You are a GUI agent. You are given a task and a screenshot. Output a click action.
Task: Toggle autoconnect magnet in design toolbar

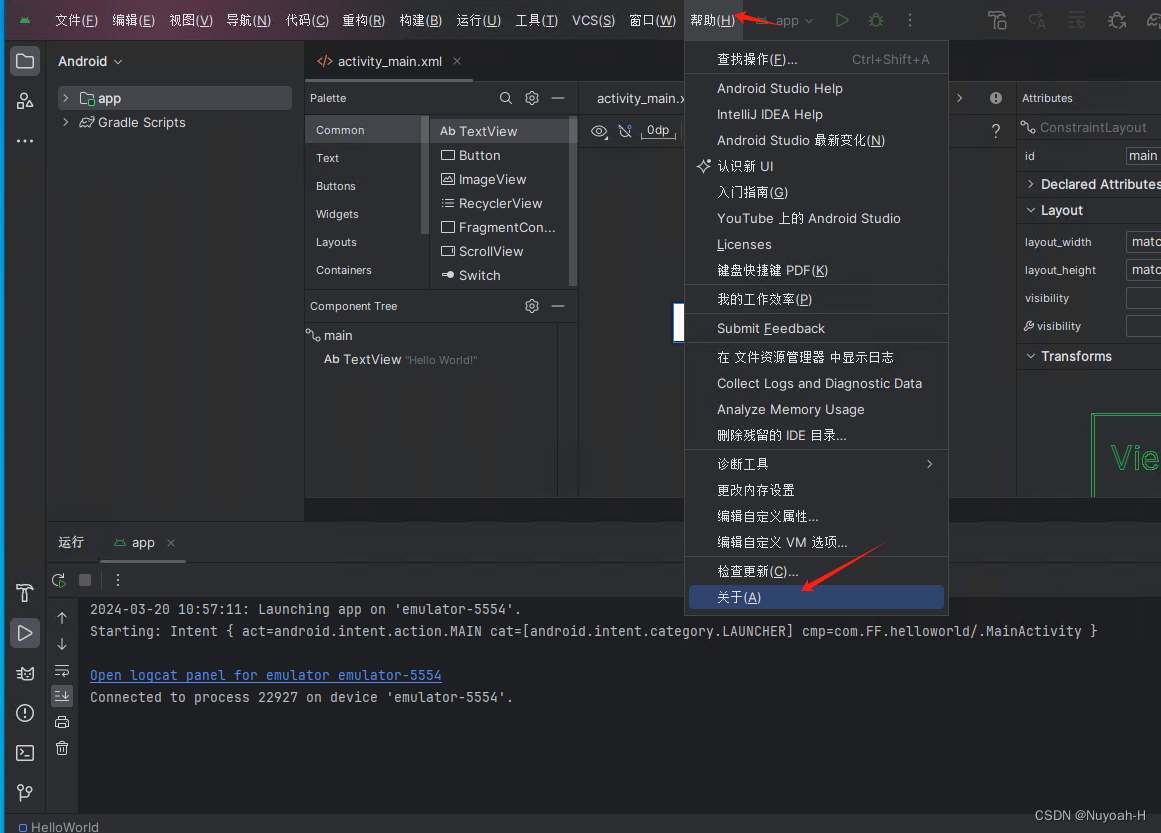[625, 131]
